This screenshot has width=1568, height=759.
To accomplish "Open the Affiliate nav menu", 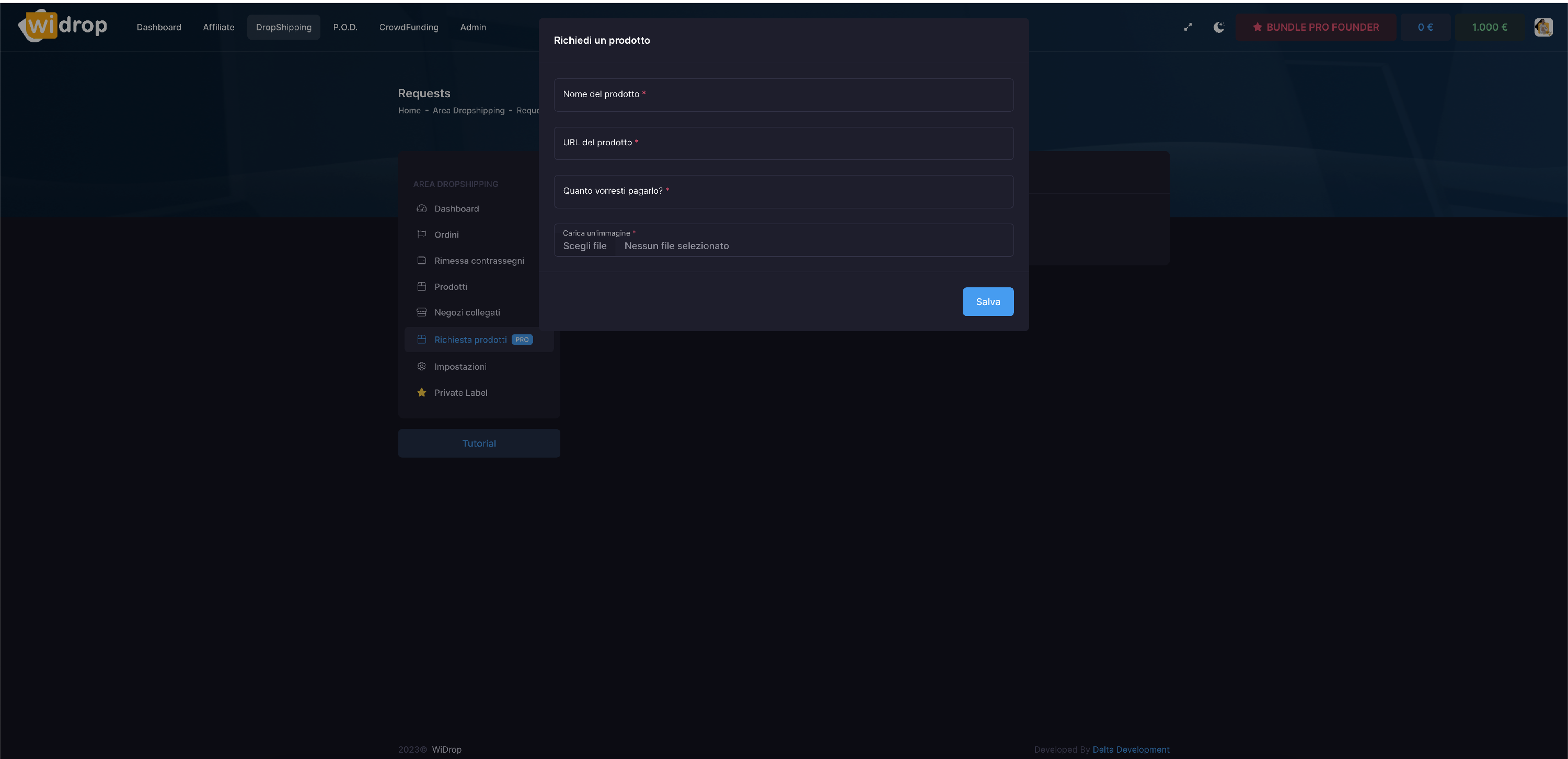I will (x=218, y=27).
